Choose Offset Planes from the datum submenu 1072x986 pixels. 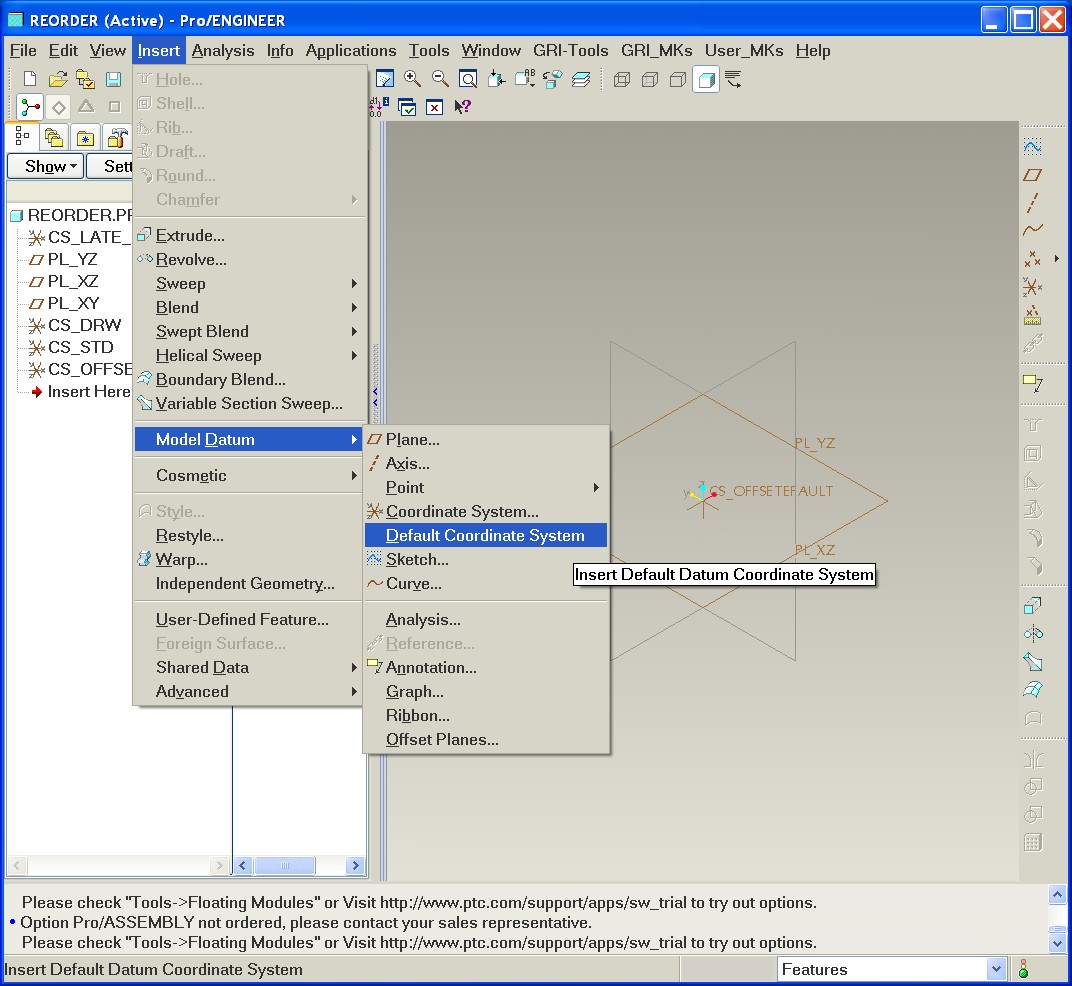[485, 739]
